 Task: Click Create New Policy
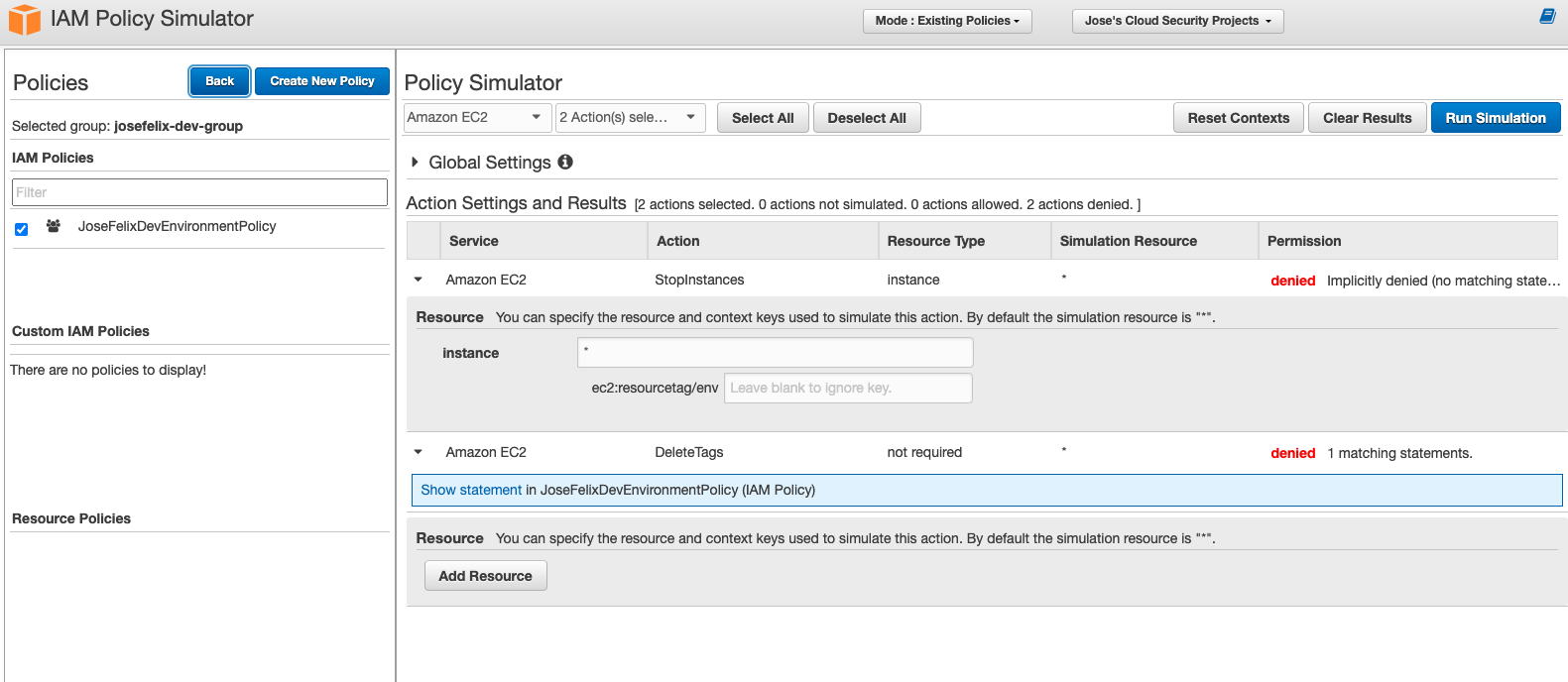[x=322, y=81]
